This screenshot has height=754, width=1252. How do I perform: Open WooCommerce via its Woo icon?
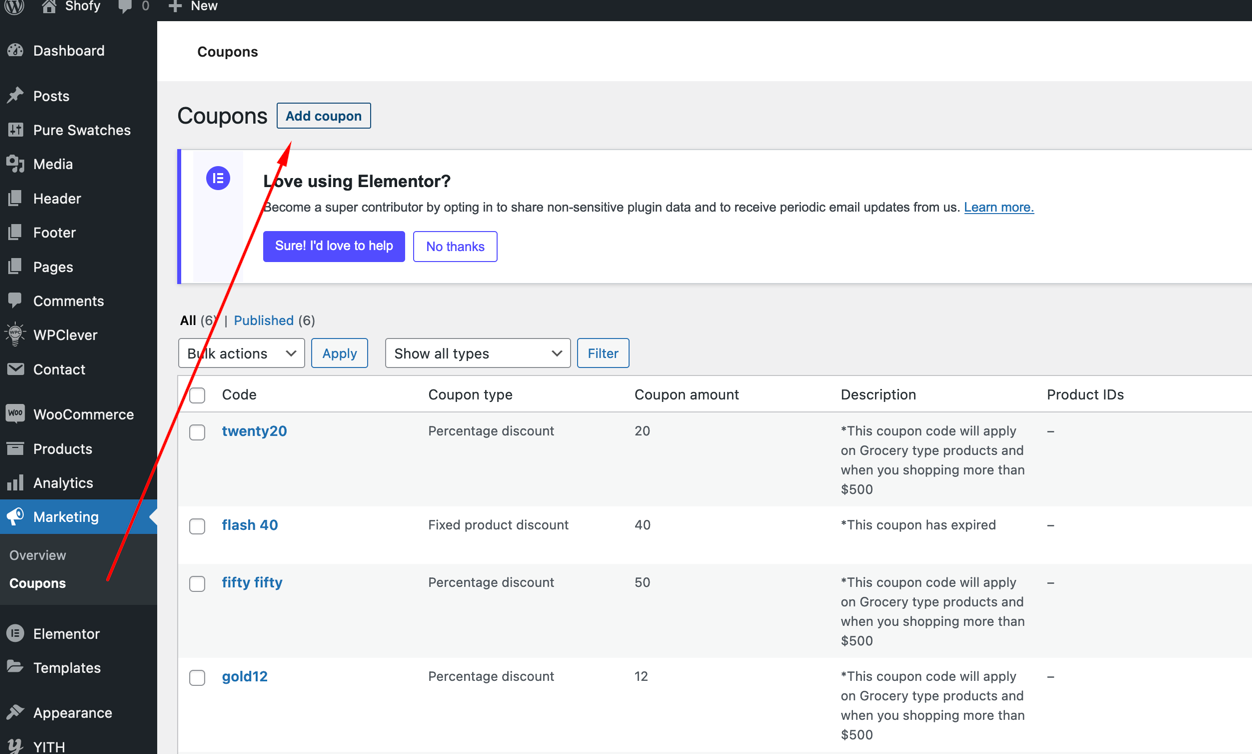tap(16, 414)
